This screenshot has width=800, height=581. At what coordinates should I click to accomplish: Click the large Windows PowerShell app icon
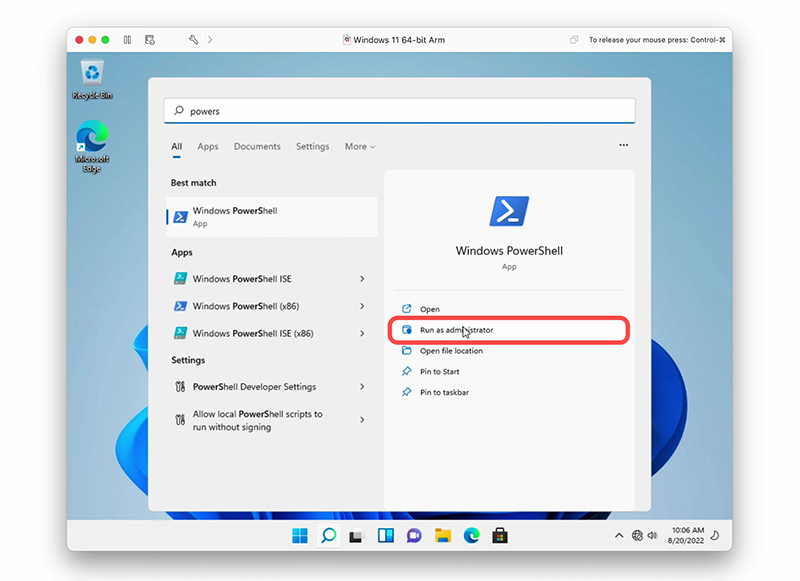pyautogui.click(x=509, y=211)
